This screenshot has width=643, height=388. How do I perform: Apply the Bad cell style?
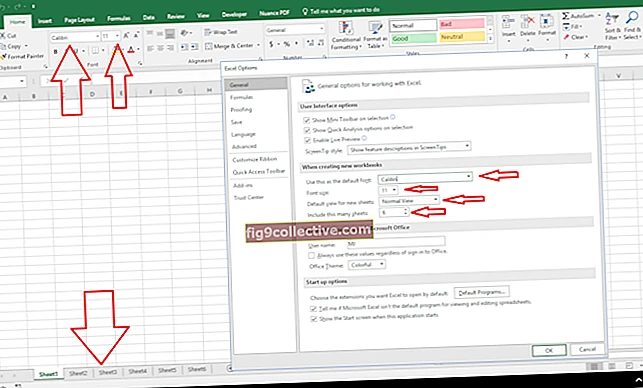click(x=462, y=24)
